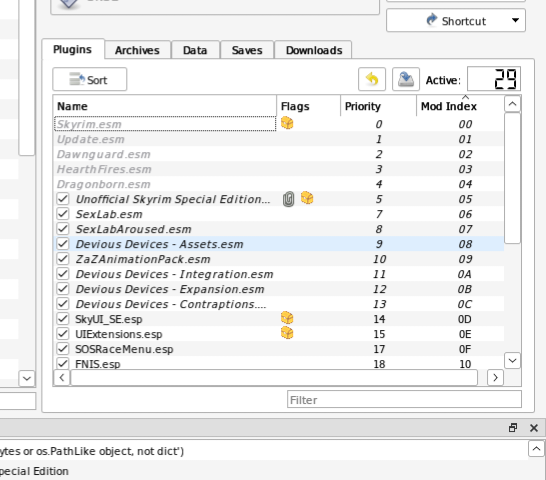The width and height of the screenshot is (546, 480).
Task: Close the log panel with X icon
Action: click(x=534, y=428)
